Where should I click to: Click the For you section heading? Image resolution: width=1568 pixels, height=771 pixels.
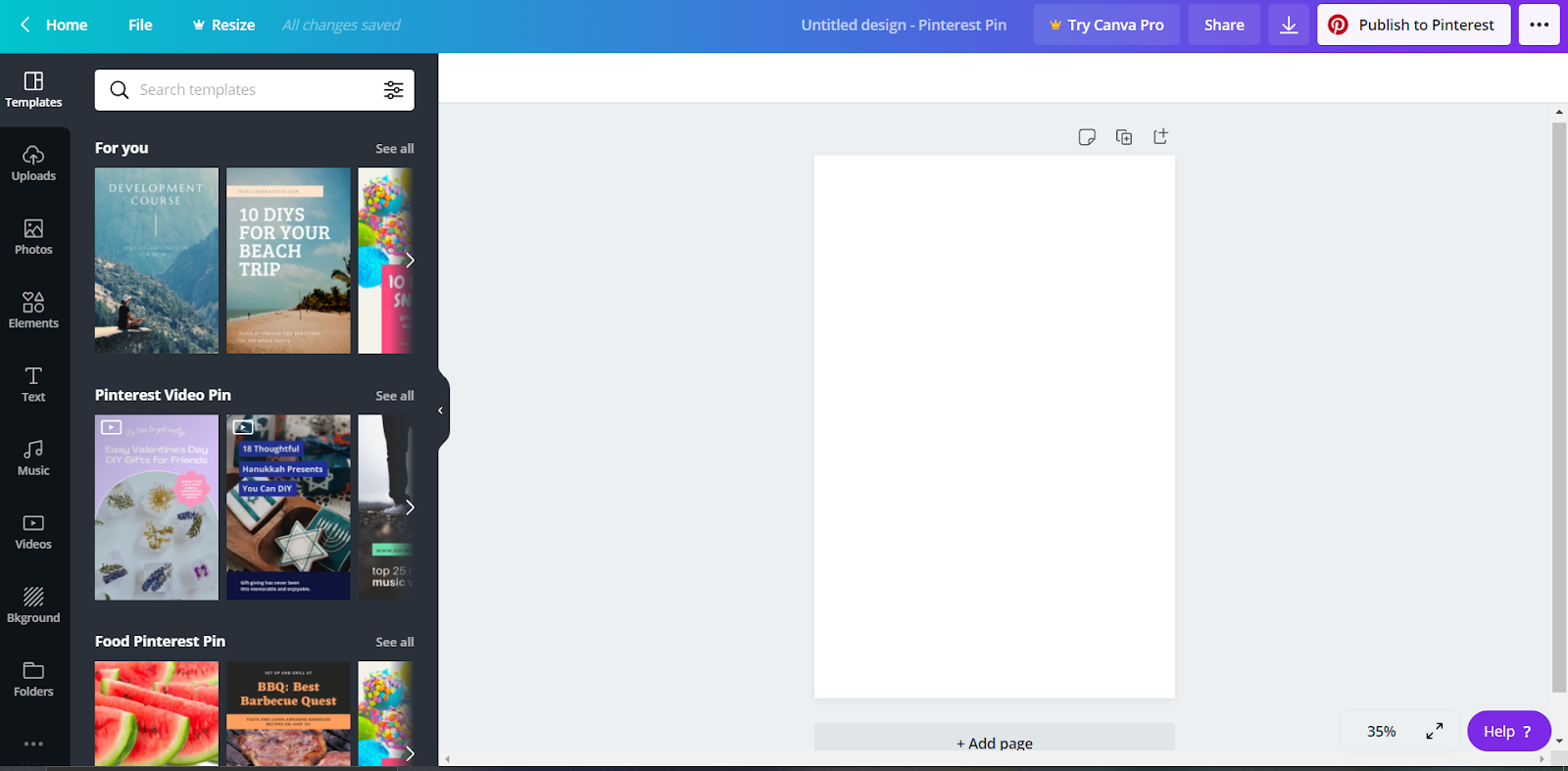click(x=122, y=148)
